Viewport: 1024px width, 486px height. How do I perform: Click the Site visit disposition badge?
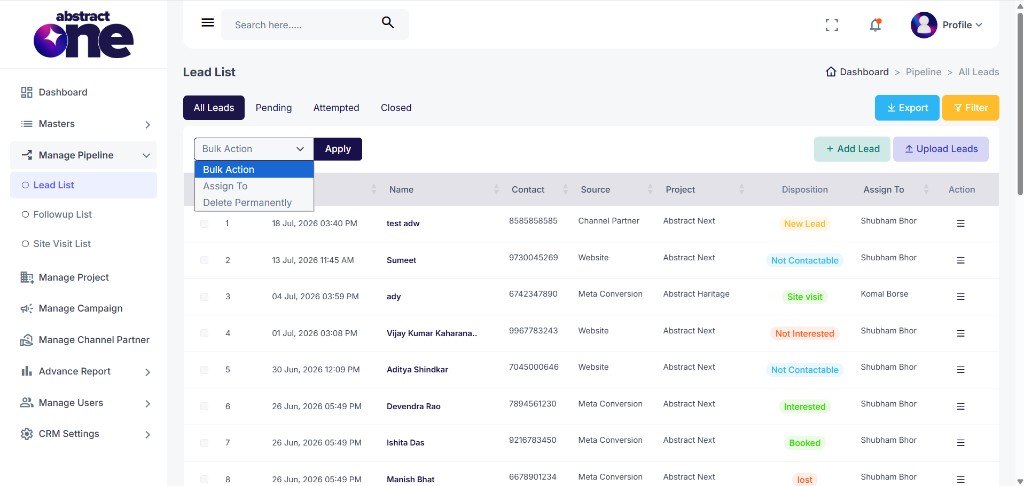tap(805, 297)
